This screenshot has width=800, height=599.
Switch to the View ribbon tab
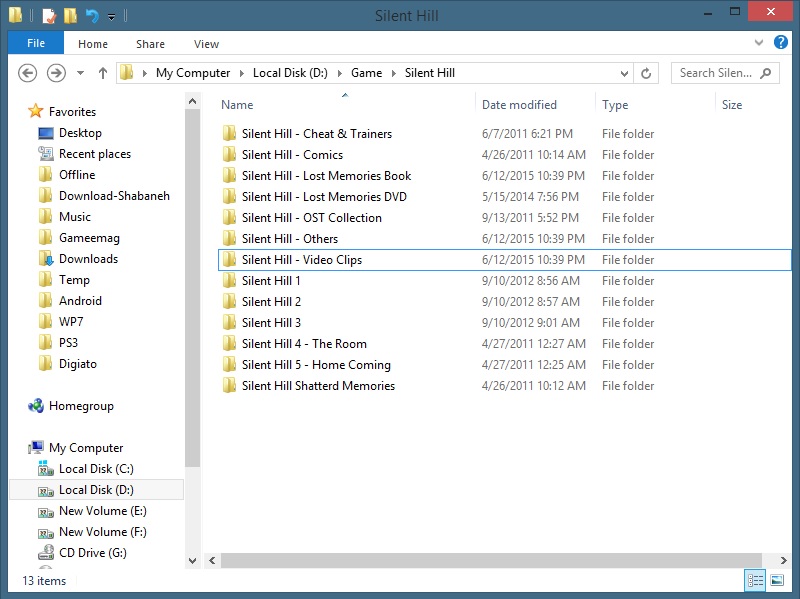tap(206, 44)
